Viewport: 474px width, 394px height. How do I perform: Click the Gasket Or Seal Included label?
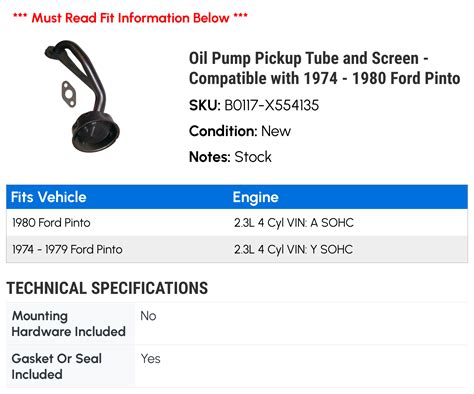point(57,366)
